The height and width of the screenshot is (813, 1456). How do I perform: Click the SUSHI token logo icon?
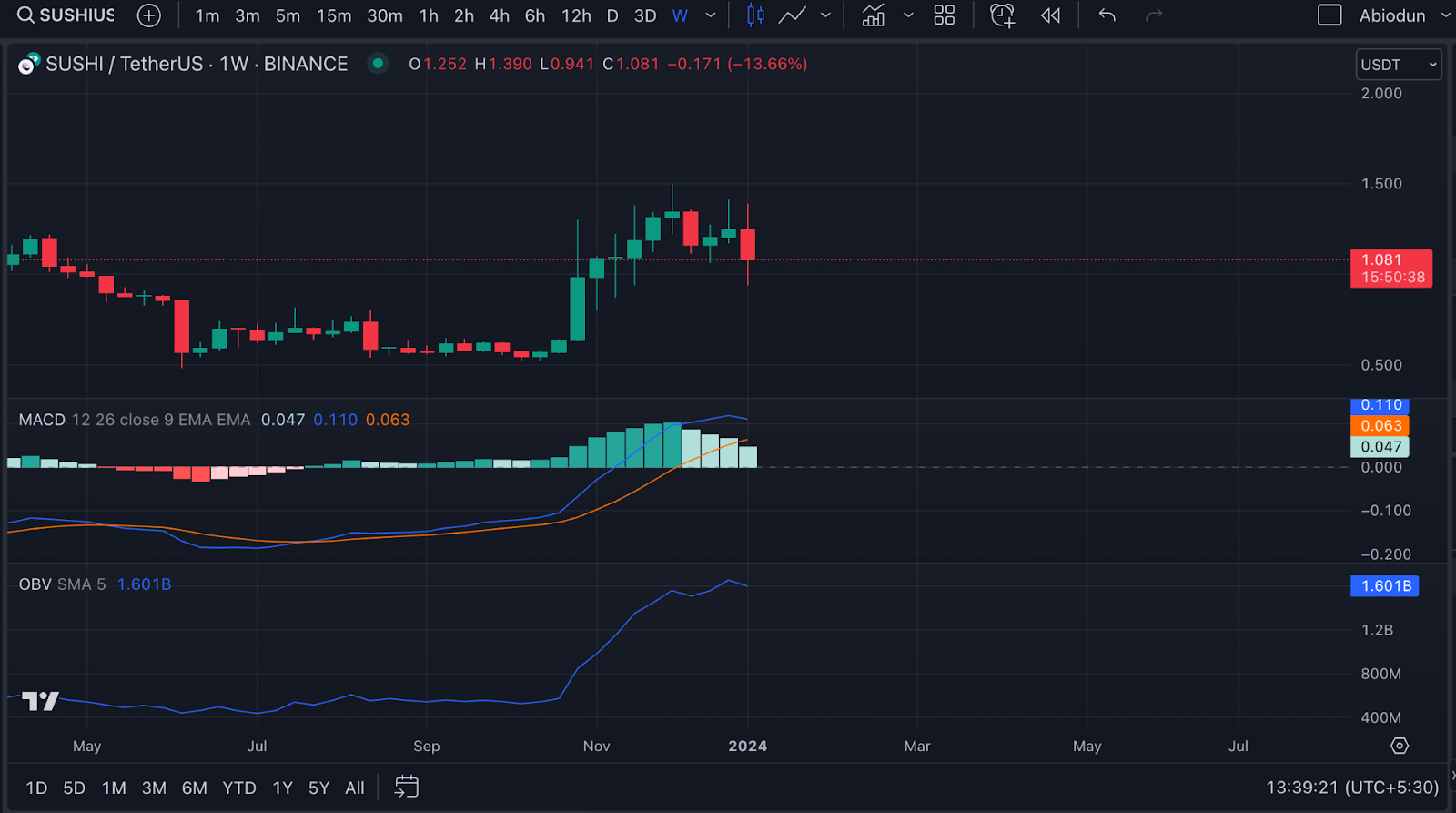[x=29, y=64]
